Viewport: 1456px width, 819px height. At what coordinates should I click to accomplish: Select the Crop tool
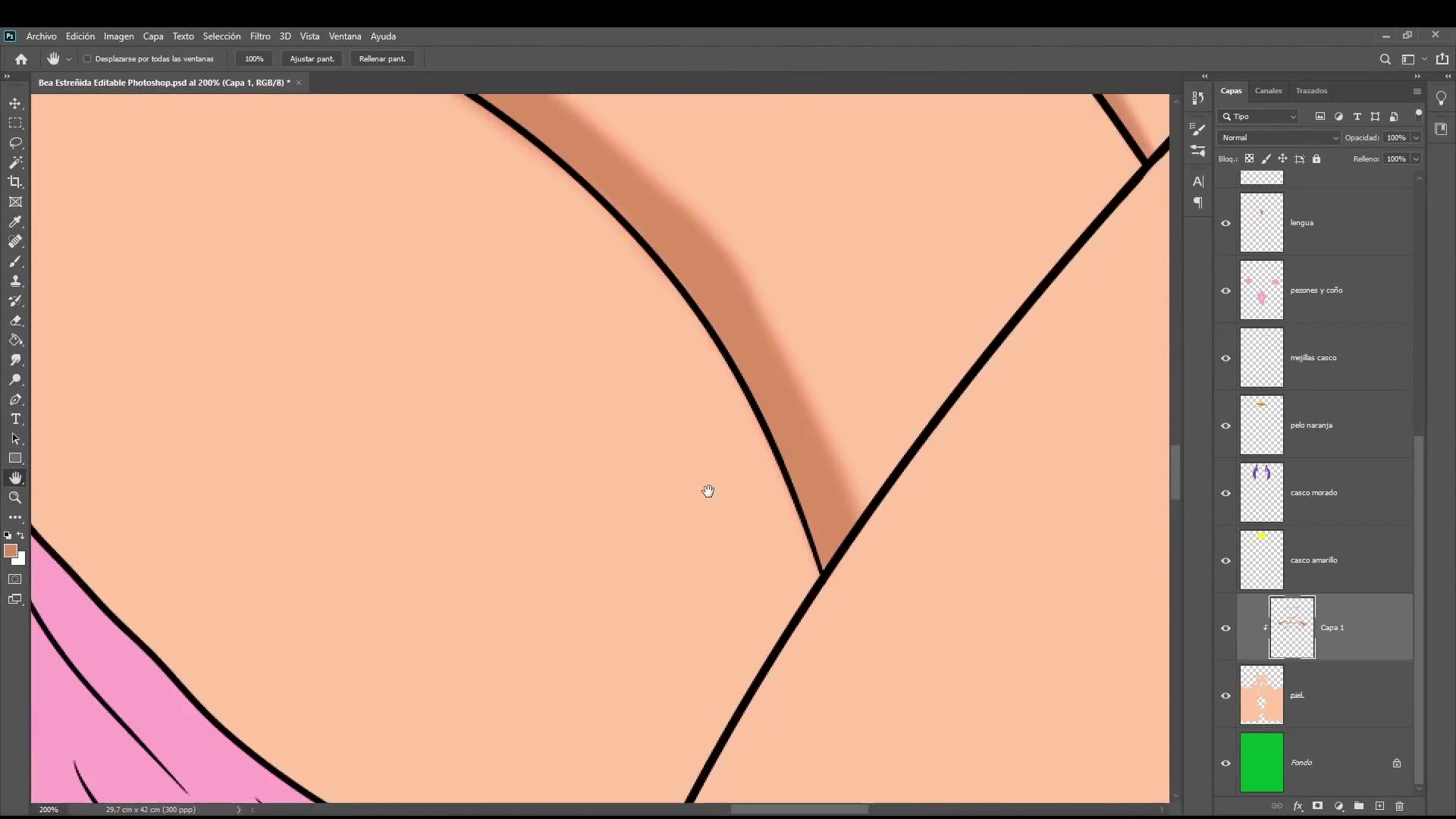(x=15, y=182)
